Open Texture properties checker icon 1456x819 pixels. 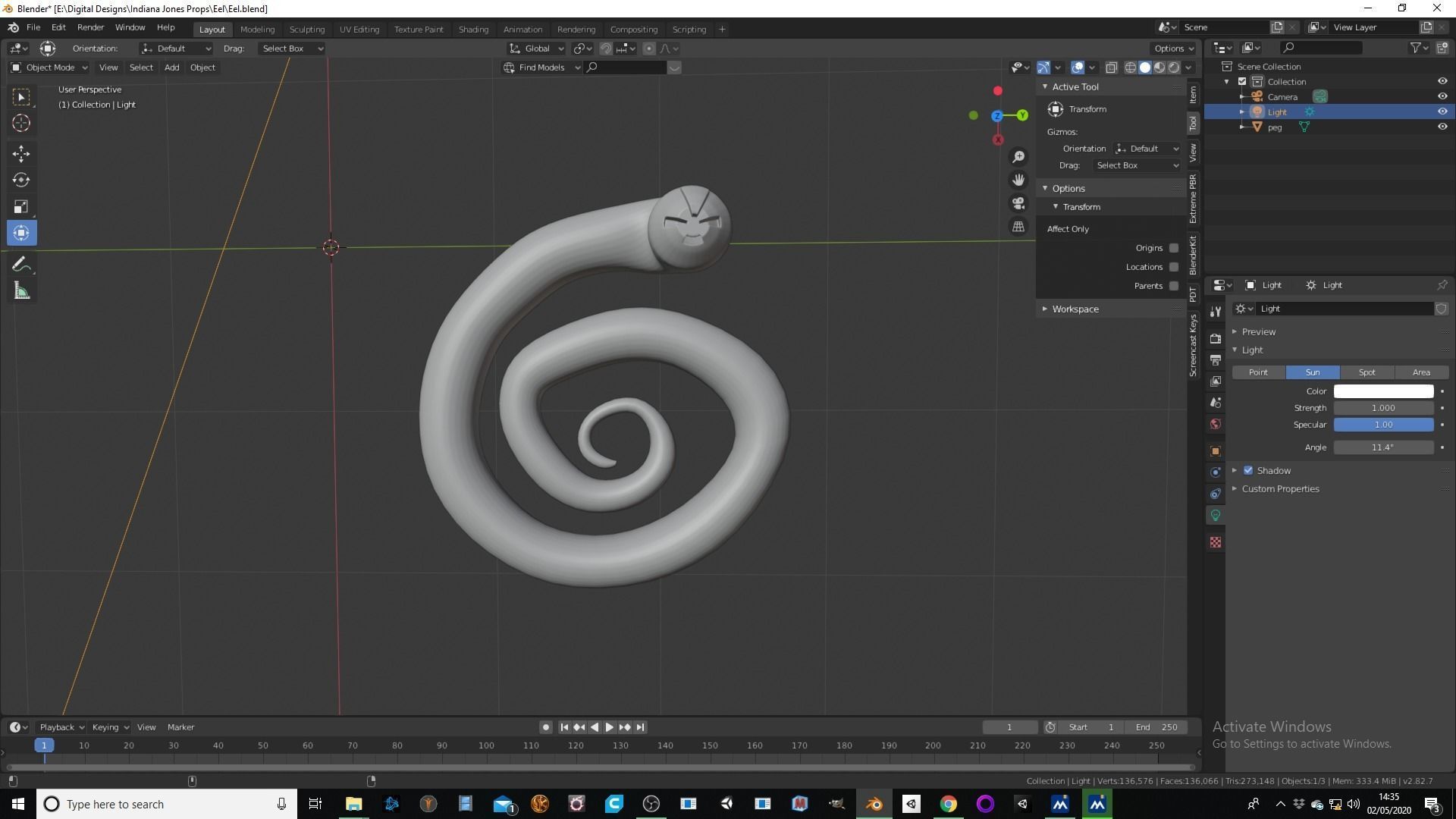tap(1216, 542)
